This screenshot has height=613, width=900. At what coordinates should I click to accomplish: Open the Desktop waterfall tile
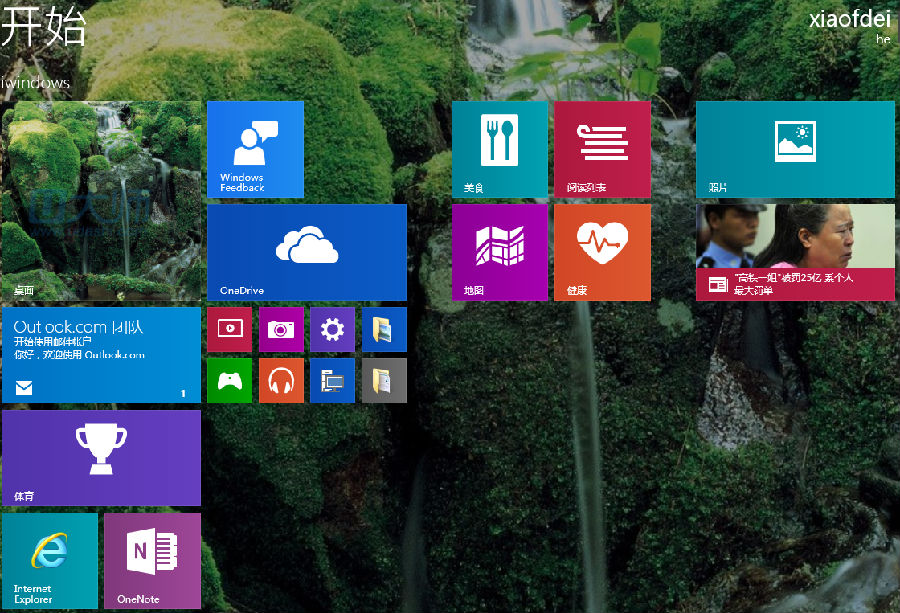point(101,201)
